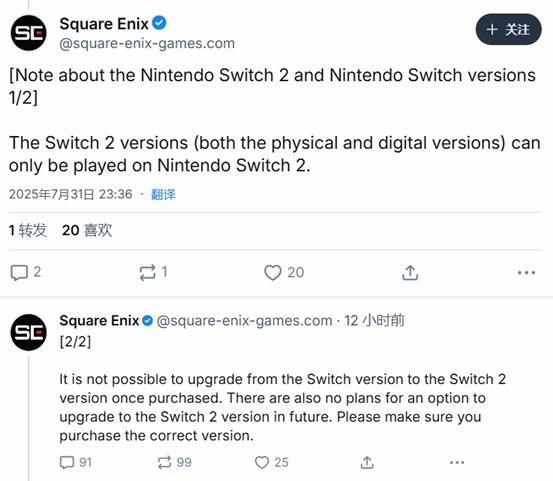View the 1 转发 reposts list
The width and height of the screenshot is (553, 481).
[28, 230]
